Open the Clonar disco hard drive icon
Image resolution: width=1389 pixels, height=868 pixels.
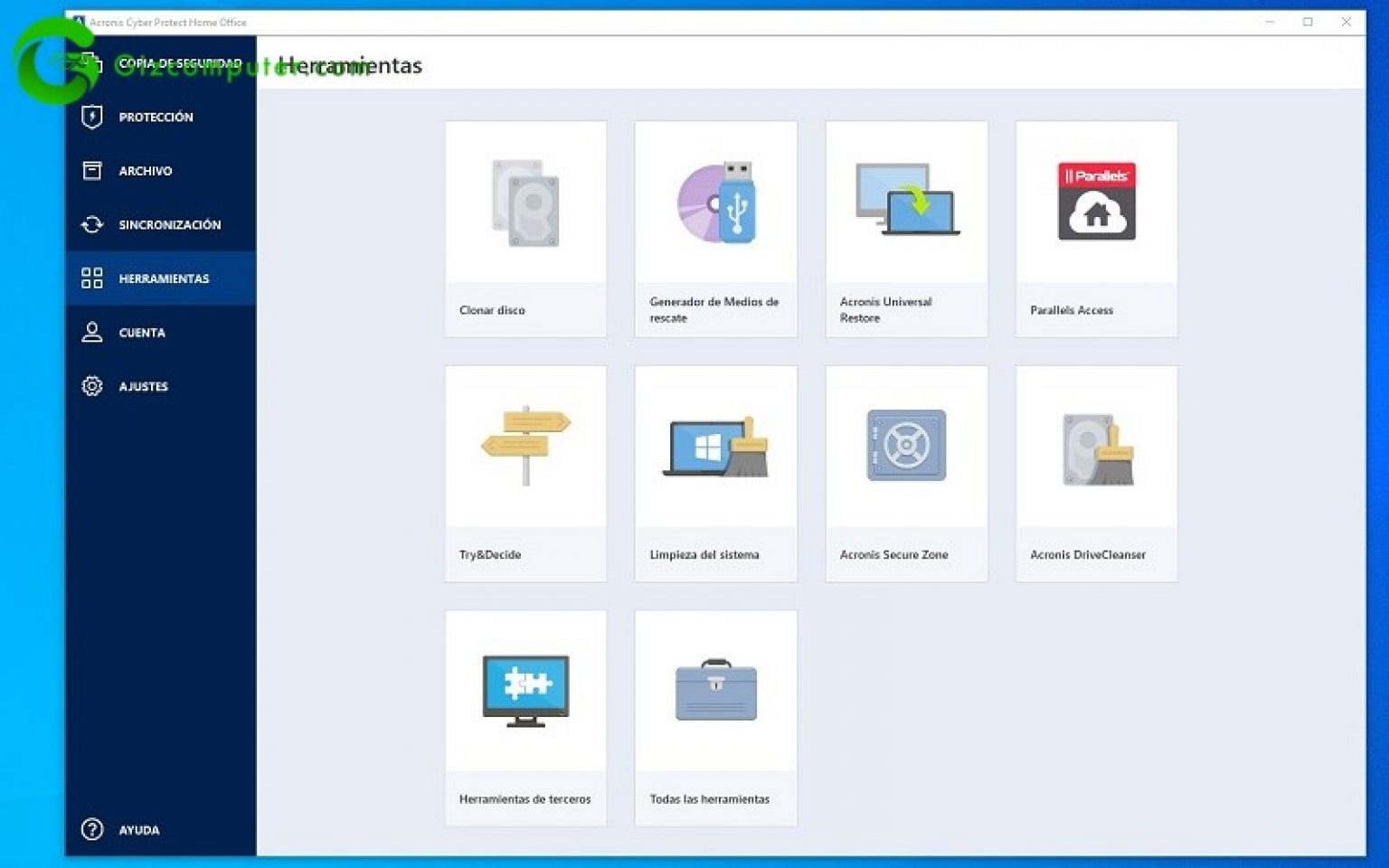[x=525, y=203]
